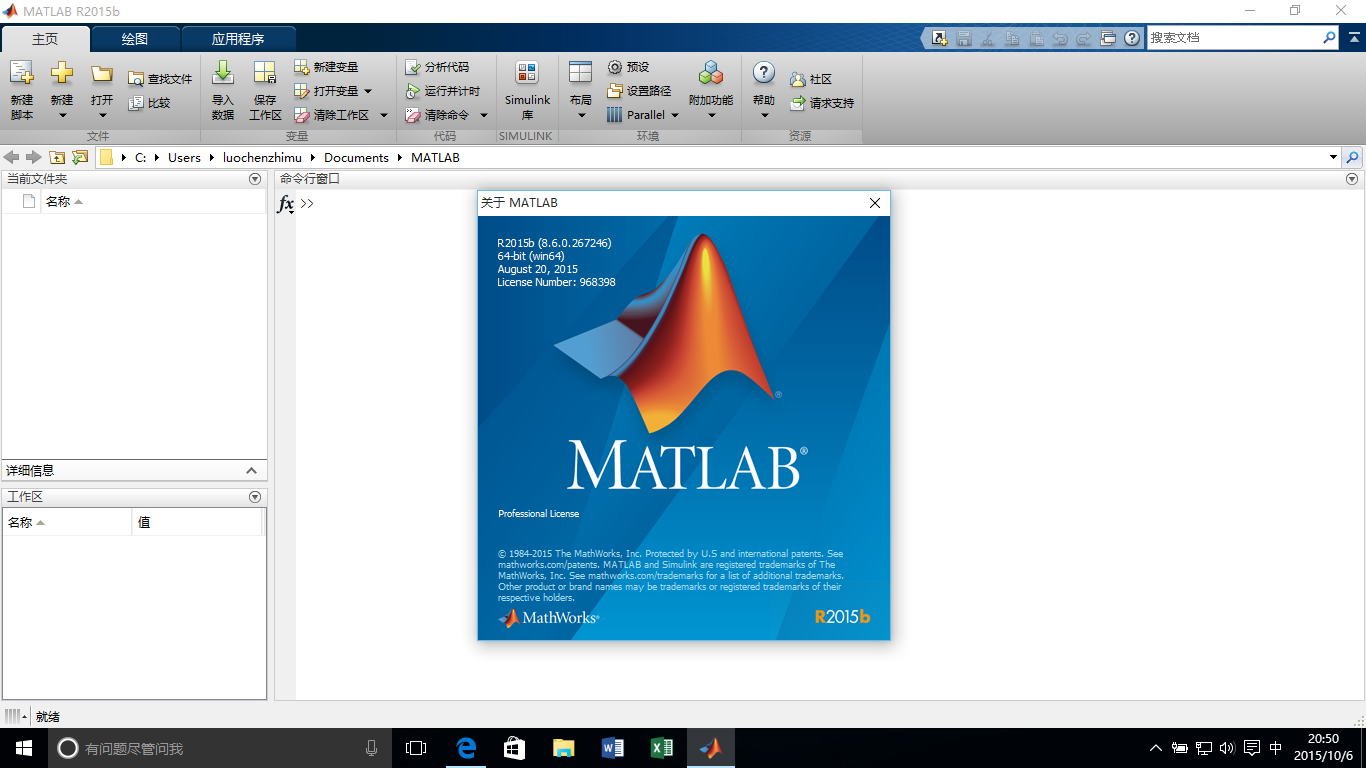Screen dimensions: 1366x768
Task: Open the 命令行窗口 panel actions menu
Action: click(x=1352, y=179)
